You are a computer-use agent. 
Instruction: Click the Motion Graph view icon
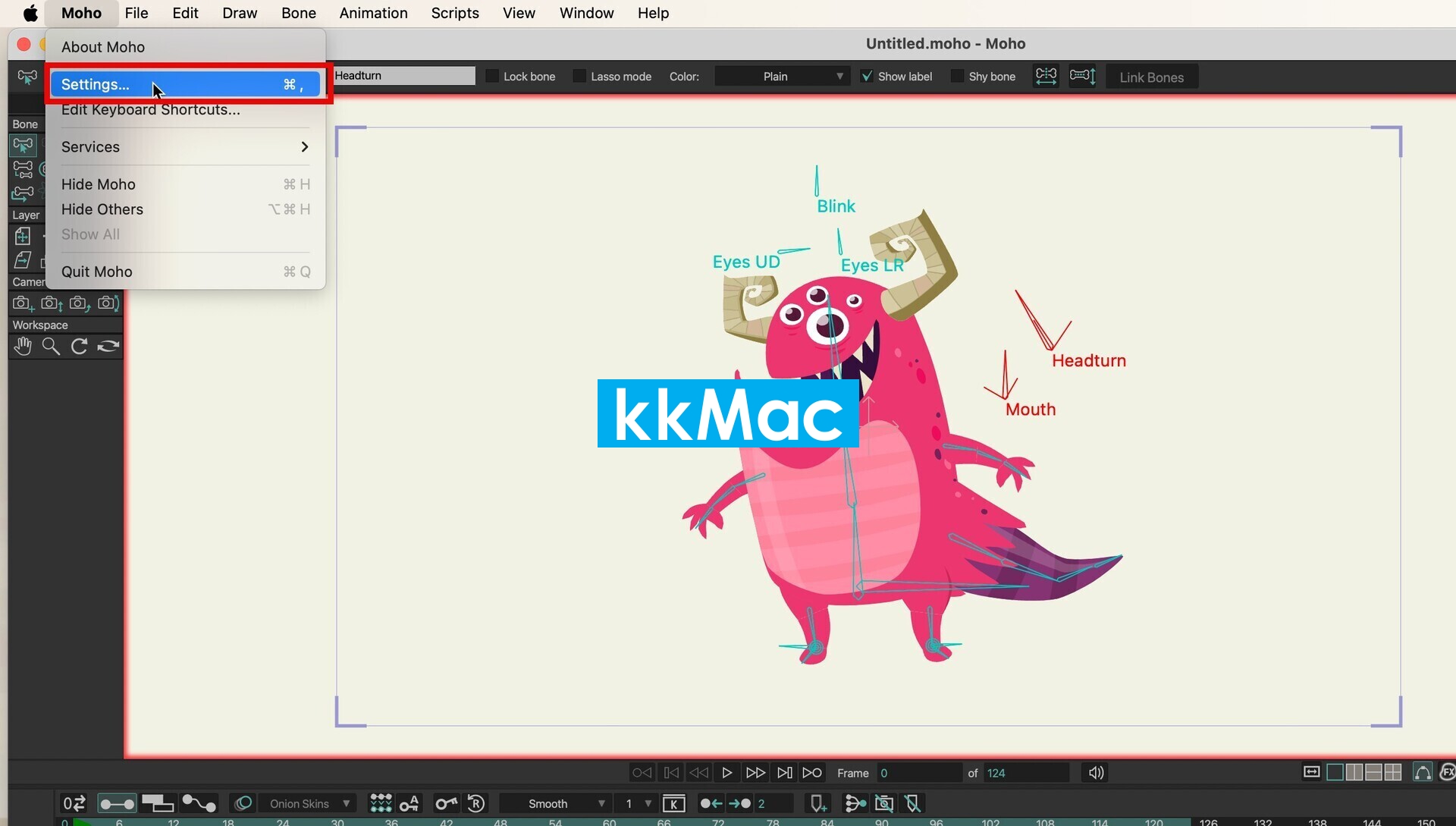click(x=199, y=803)
